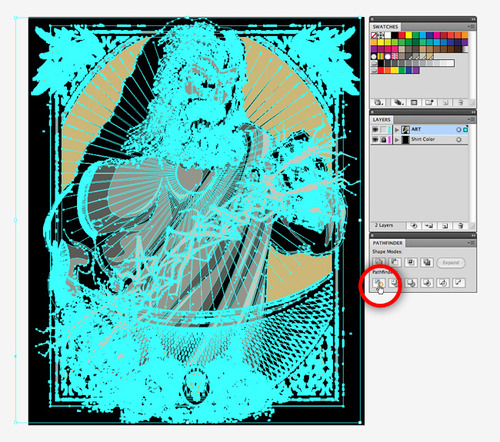This screenshot has width=500, height=442.
Task: Expand the Shirt Color layer
Action: (397, 140)
